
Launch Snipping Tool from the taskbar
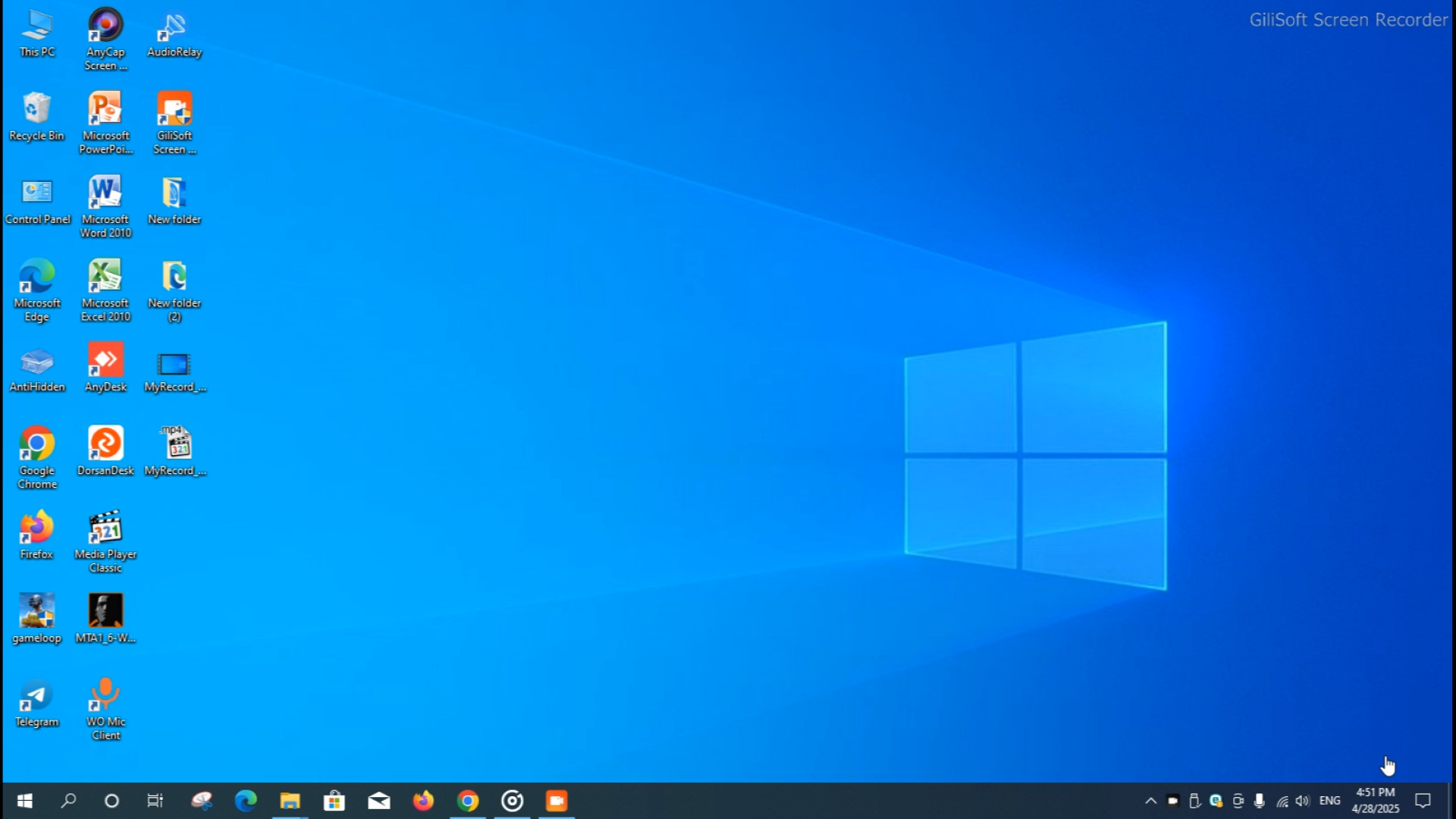201,801
